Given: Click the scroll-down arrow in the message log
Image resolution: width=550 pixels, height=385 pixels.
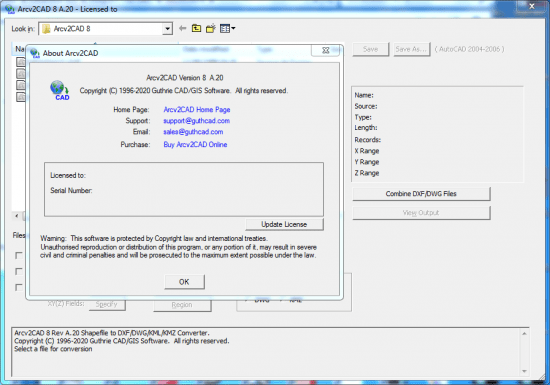Looking at the screenshot, I should [524, 371].
